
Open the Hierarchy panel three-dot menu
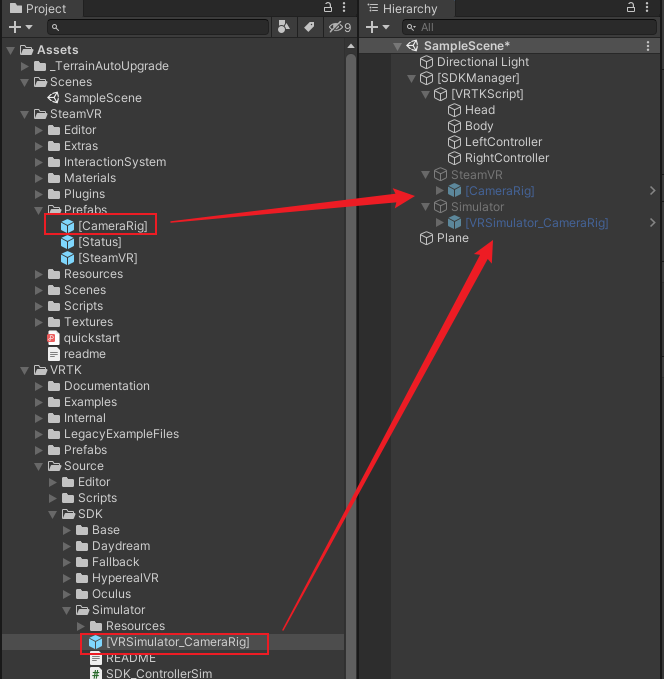(647, 7)
